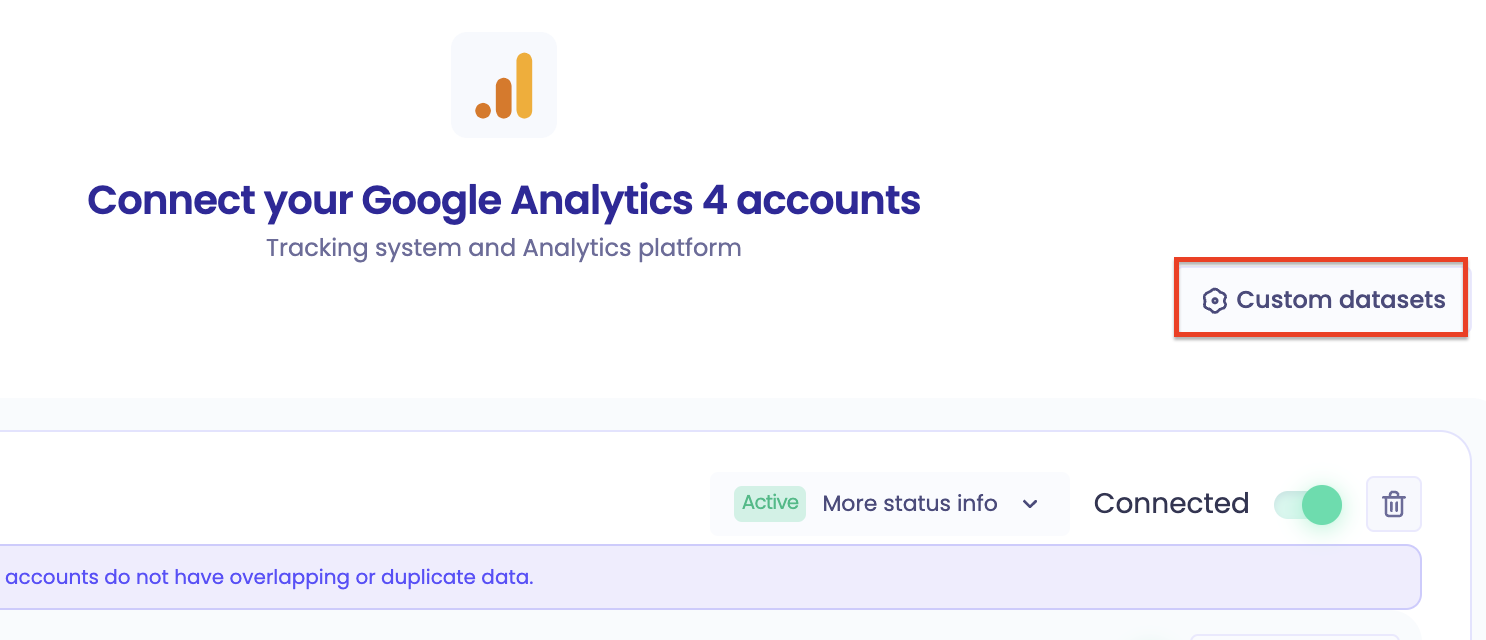Click the partially visible box below the trash button
Screen dimensions: 1486x640
pos(1294,636)
